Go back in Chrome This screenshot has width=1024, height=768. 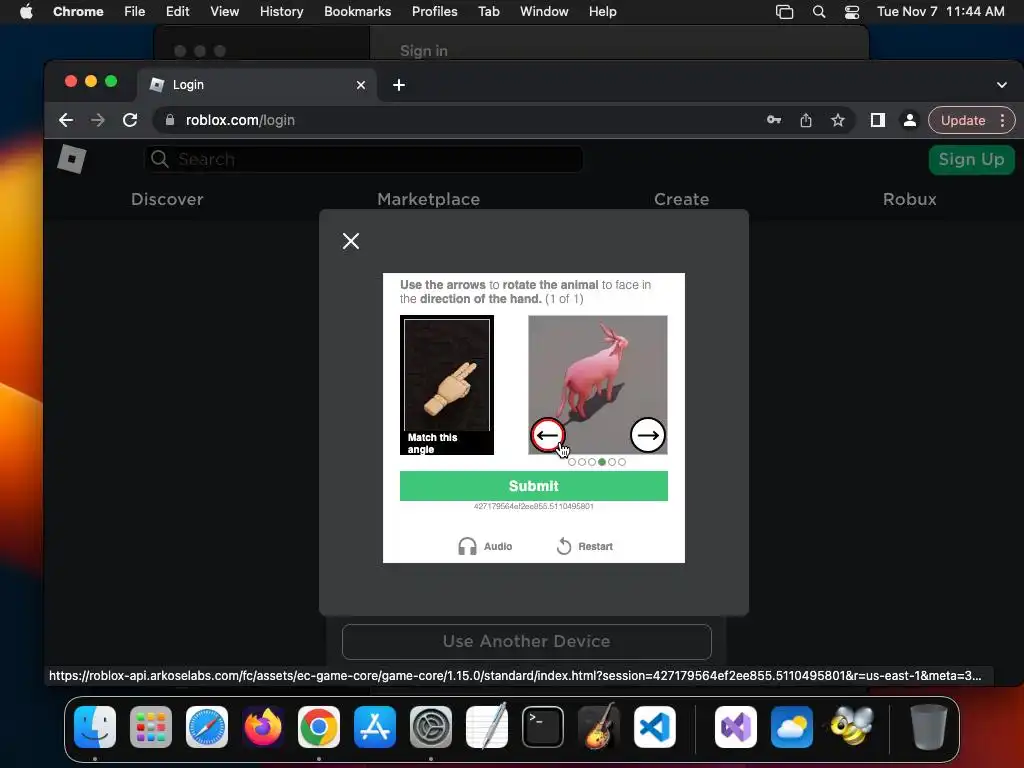[66, 120]
